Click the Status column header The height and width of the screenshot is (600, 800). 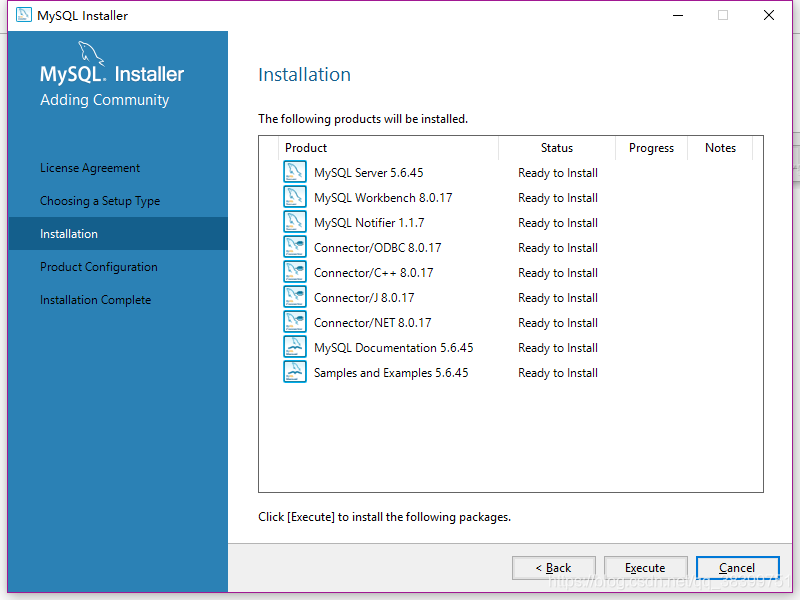[x=557, y=148]
